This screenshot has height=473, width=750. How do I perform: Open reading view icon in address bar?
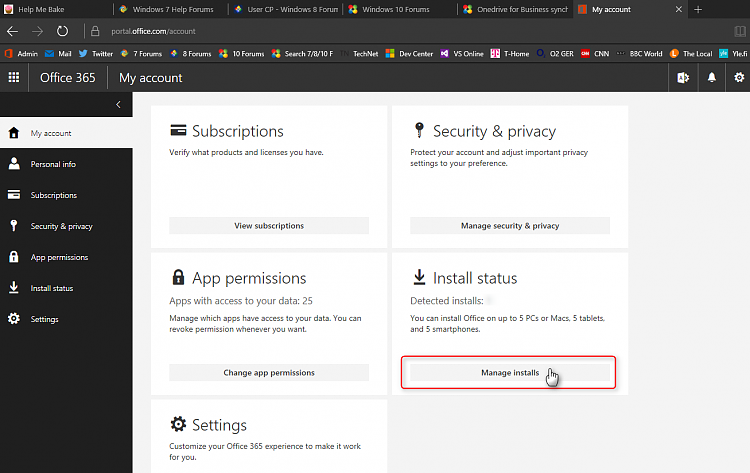[x=739, y=31]
